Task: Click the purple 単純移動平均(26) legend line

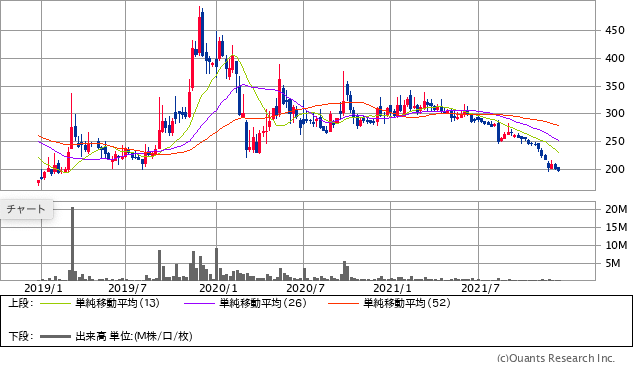Action: tap(199, 303)
